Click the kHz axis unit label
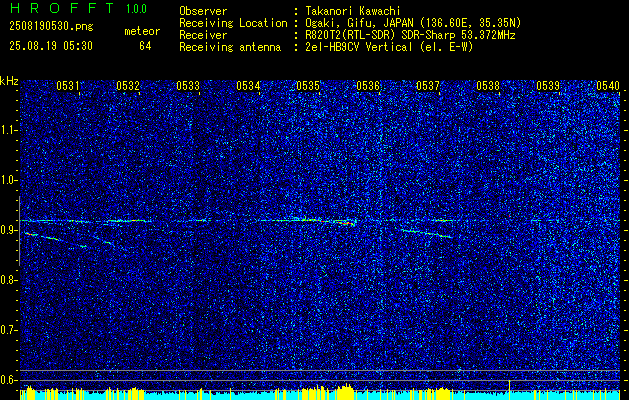Viewport: 629px width, 400px height. (x=9, y=81)
